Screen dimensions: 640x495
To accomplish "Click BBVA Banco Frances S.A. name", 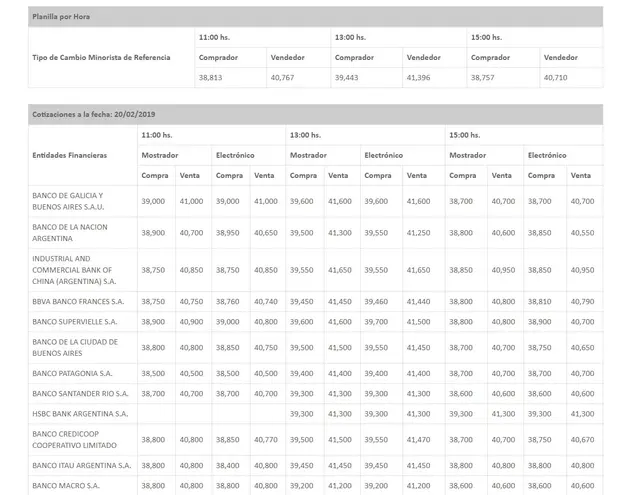I will pyautogui.click(x=78, y=302).
